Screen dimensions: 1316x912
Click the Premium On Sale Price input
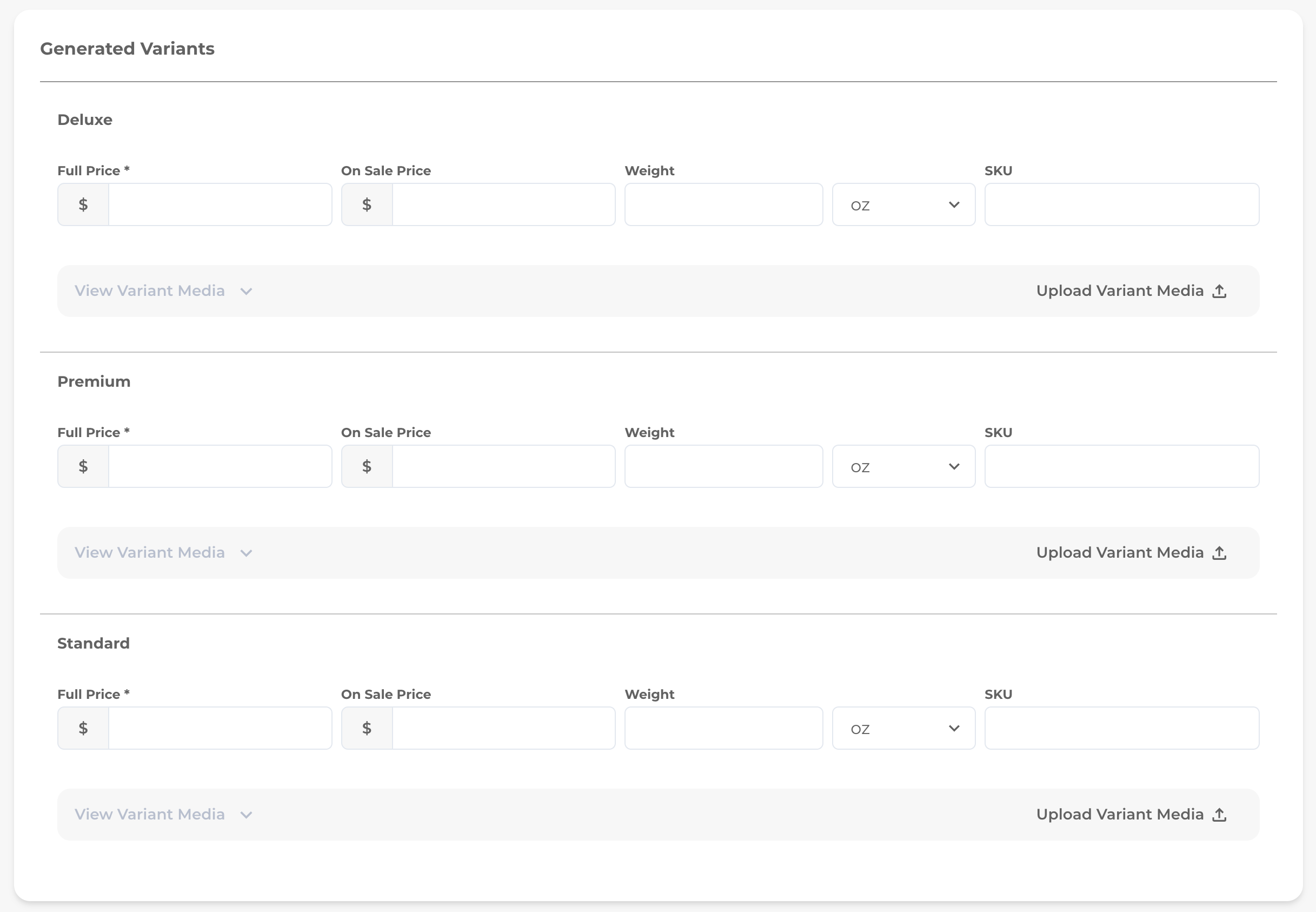504,466
